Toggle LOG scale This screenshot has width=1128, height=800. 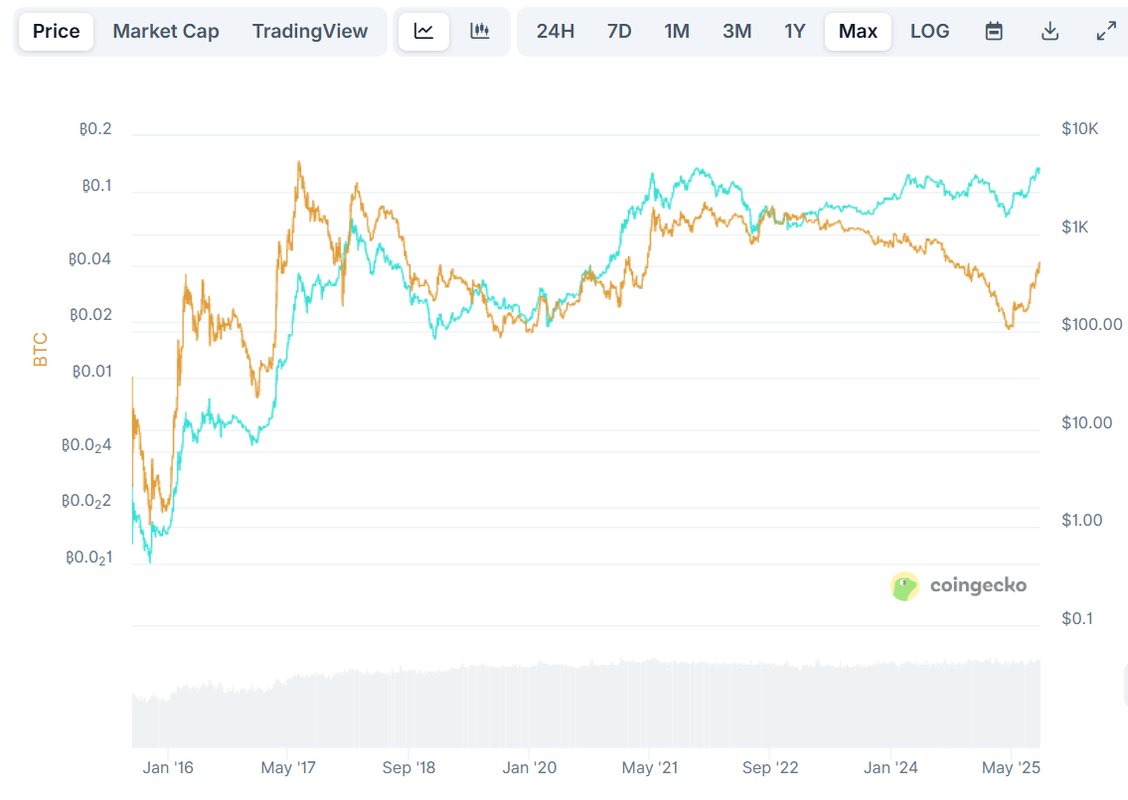929,32
